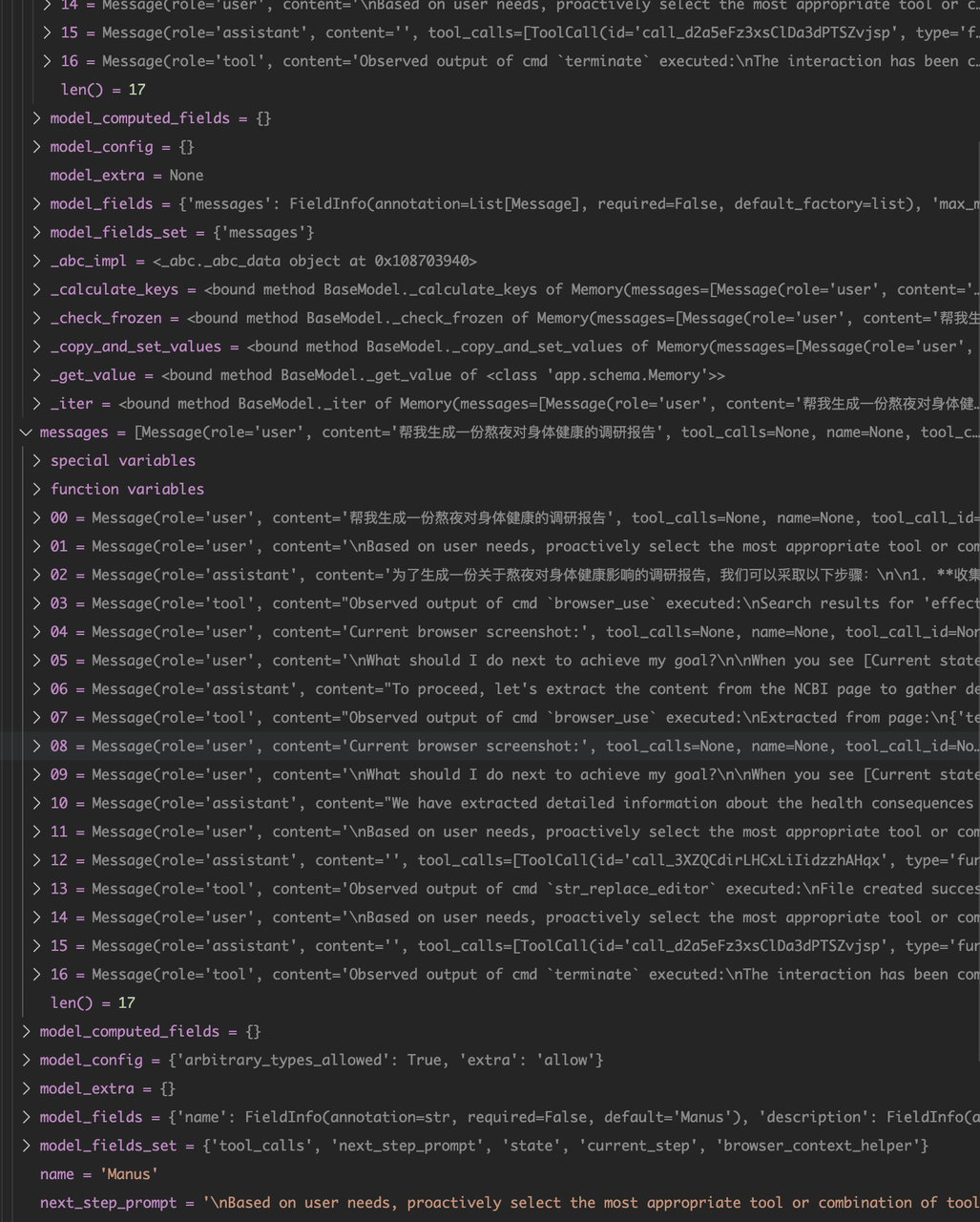
Task: Expand the _iter bound method
Action: pyautogui.click(x=37, y=404)
